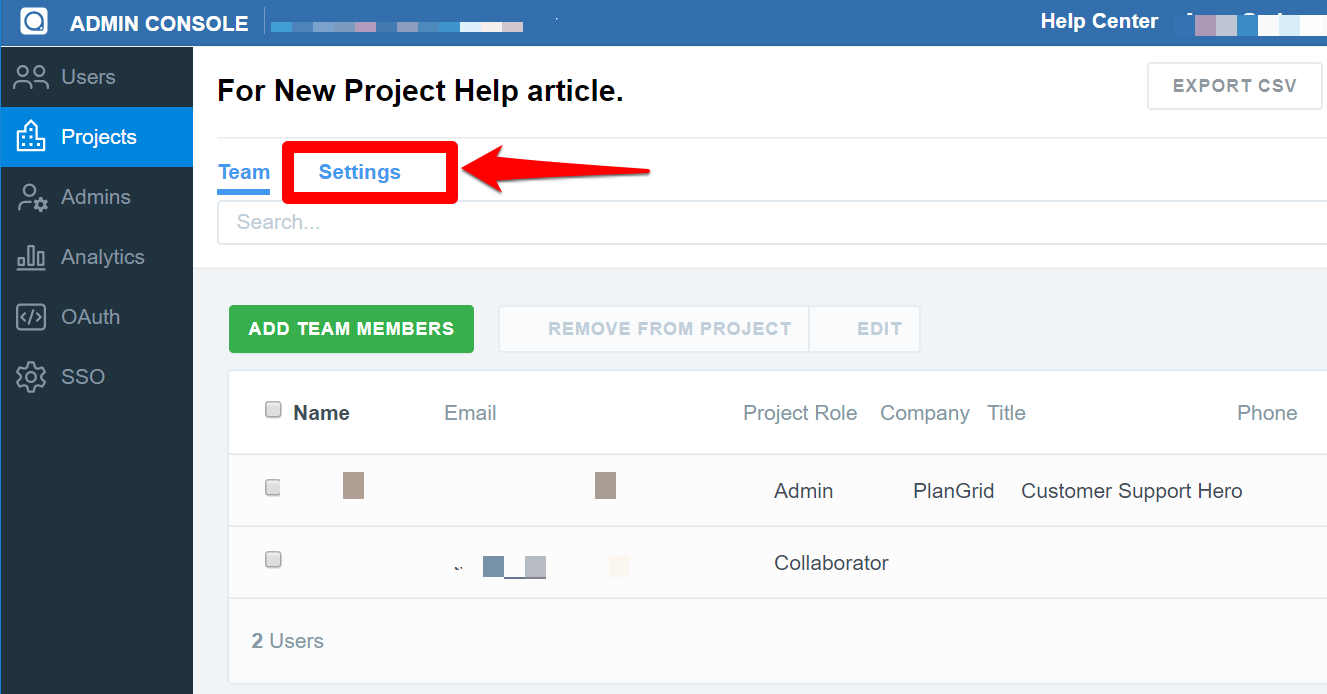Sort by the Title column header
Viewport: 1327px width, 694px height.
1006,413
